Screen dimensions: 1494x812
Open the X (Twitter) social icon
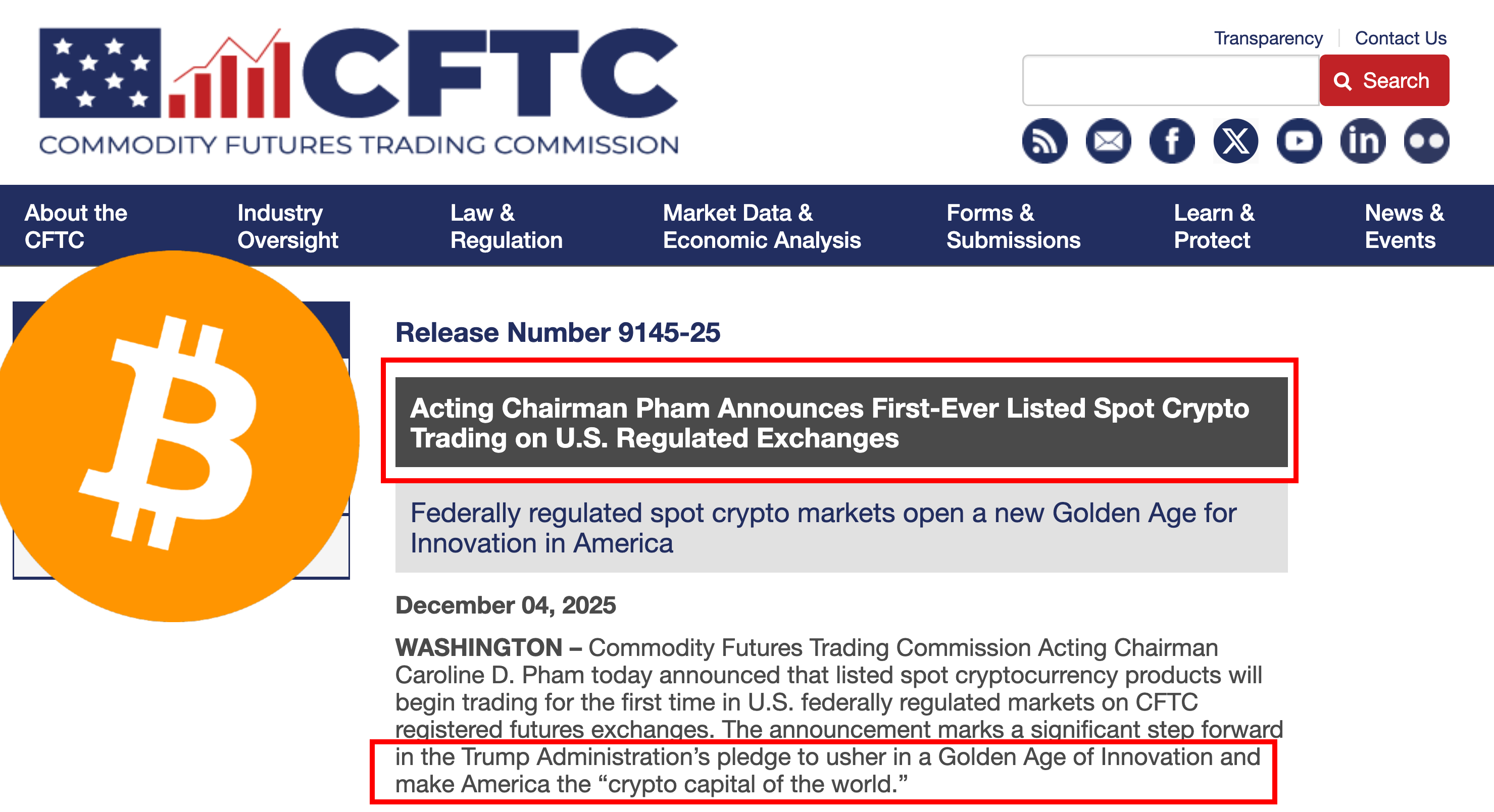(x=1236, y=141)
